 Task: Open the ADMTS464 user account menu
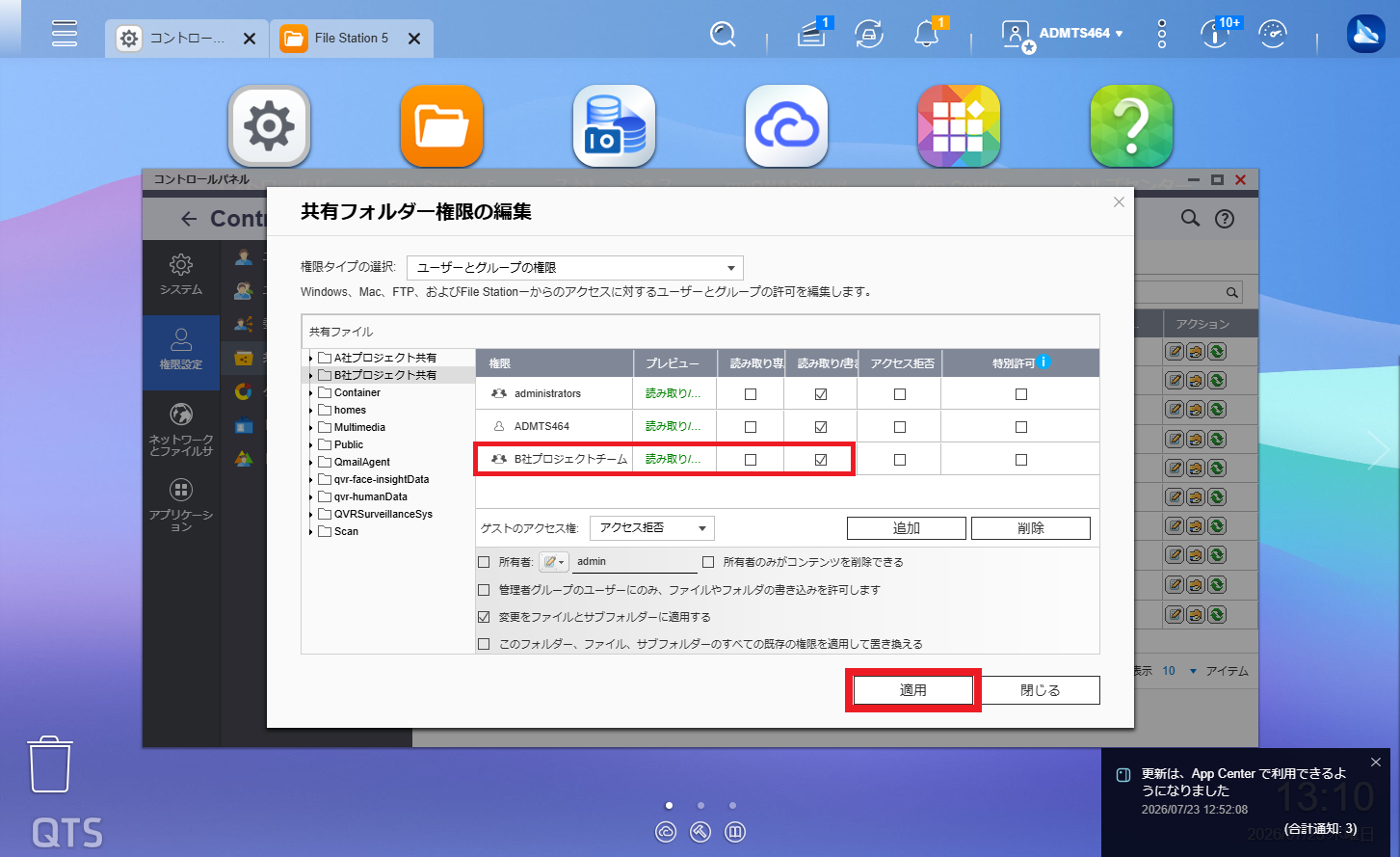(1064, 34)
